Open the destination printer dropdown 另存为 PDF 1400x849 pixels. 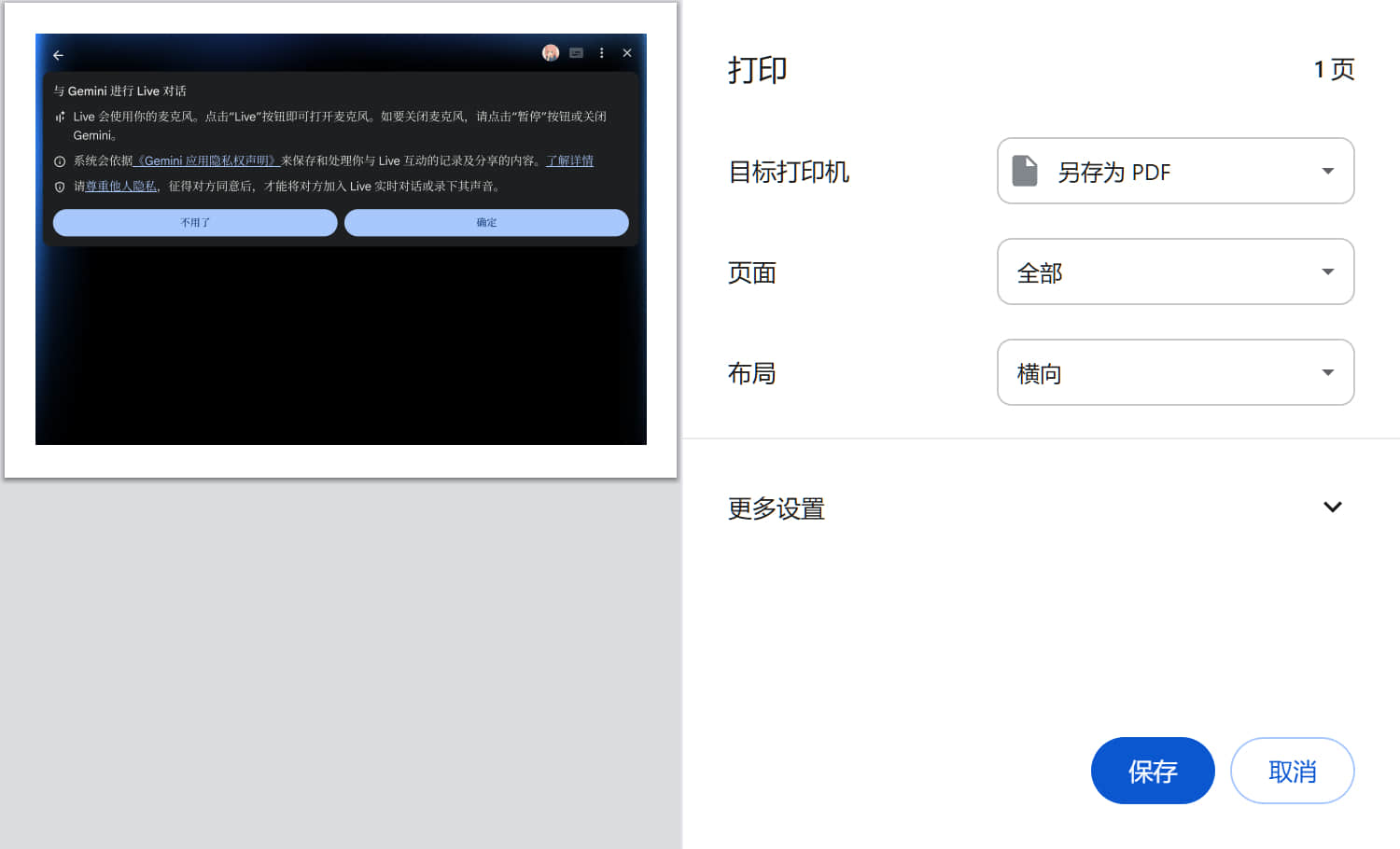click(1175, 171)
